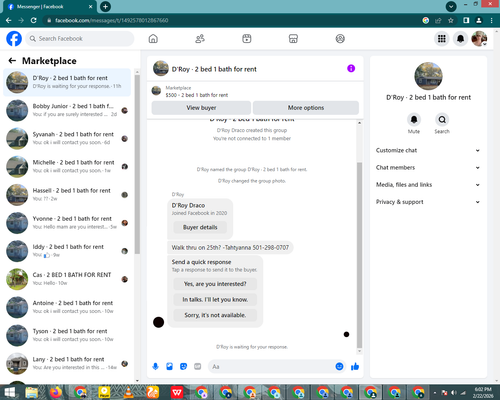Open the Home icon in top navigation
This screenshot has width=500, height=400.
point(153,39)
